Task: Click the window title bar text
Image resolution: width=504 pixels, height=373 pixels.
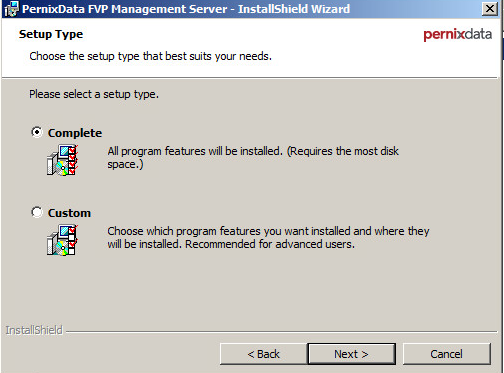Action: (x=186, y=9)
